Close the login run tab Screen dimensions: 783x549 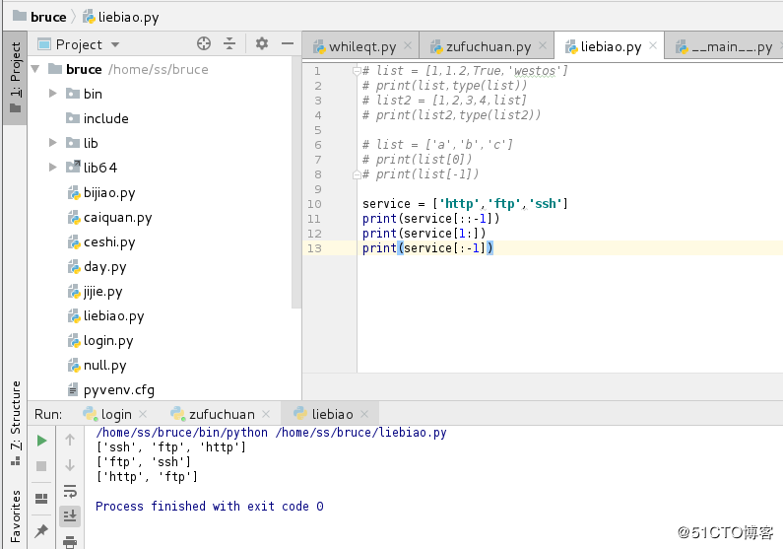click(143, 414)
